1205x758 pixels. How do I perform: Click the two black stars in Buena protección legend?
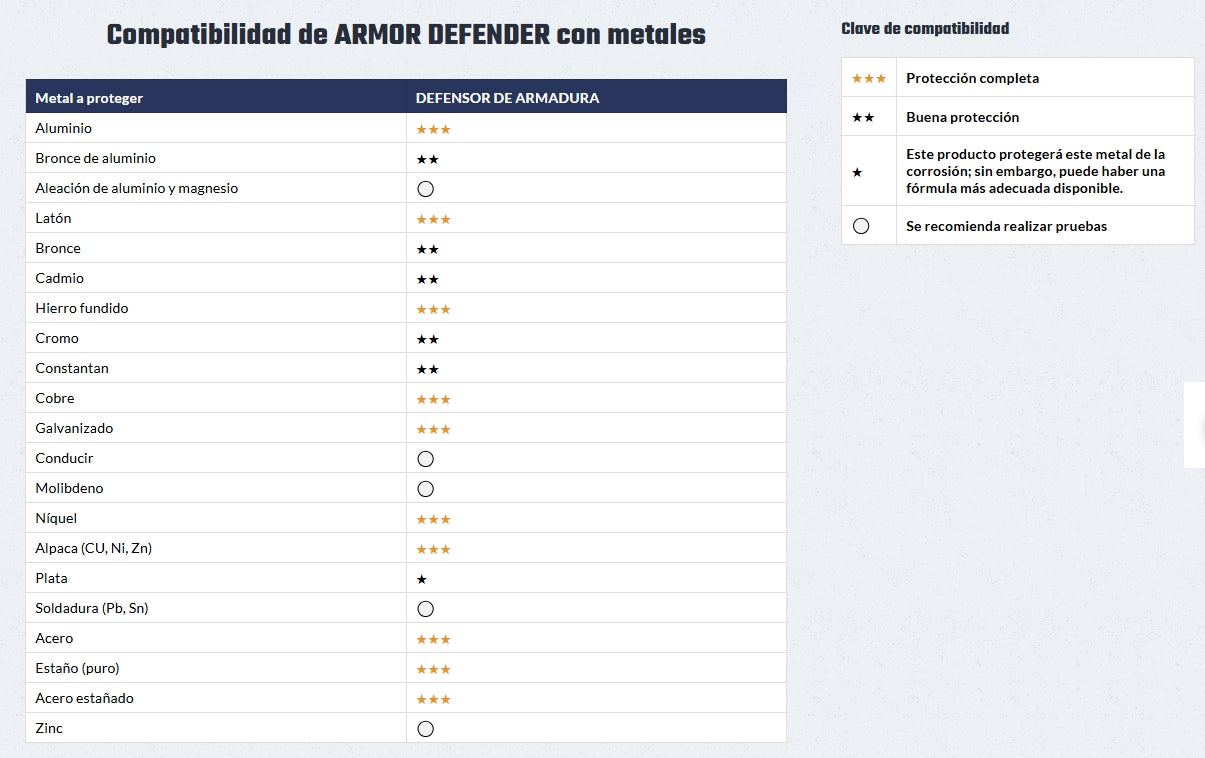click(863, 117)
